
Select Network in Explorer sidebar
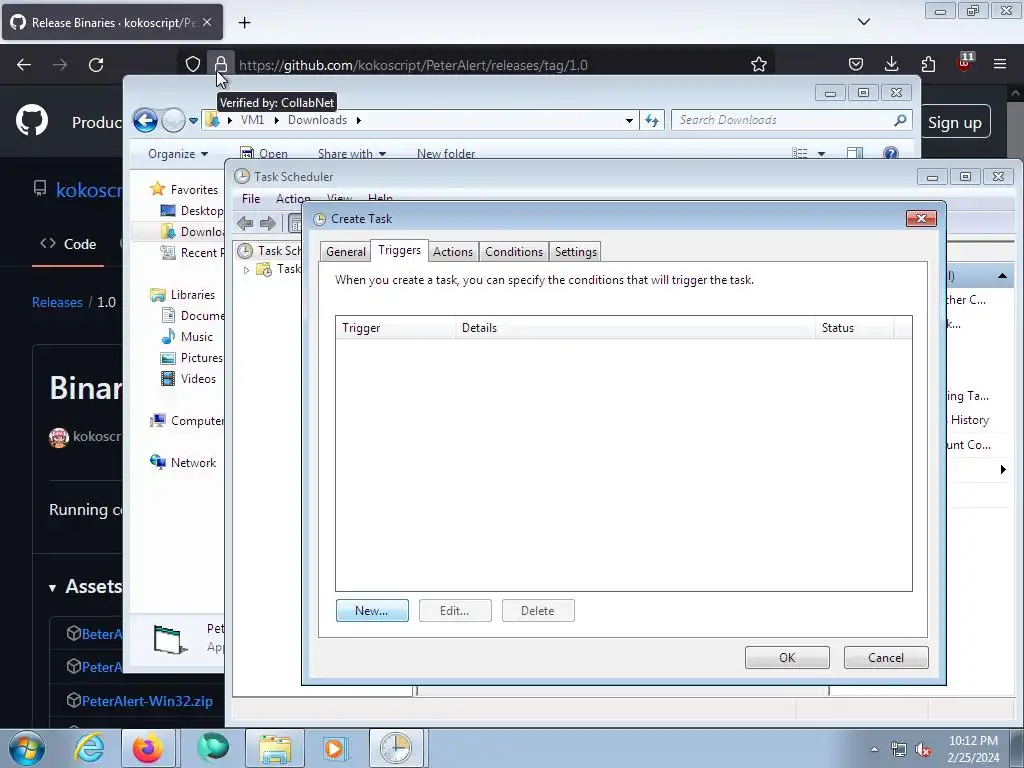pyautogui.click(x=183, y=462)
